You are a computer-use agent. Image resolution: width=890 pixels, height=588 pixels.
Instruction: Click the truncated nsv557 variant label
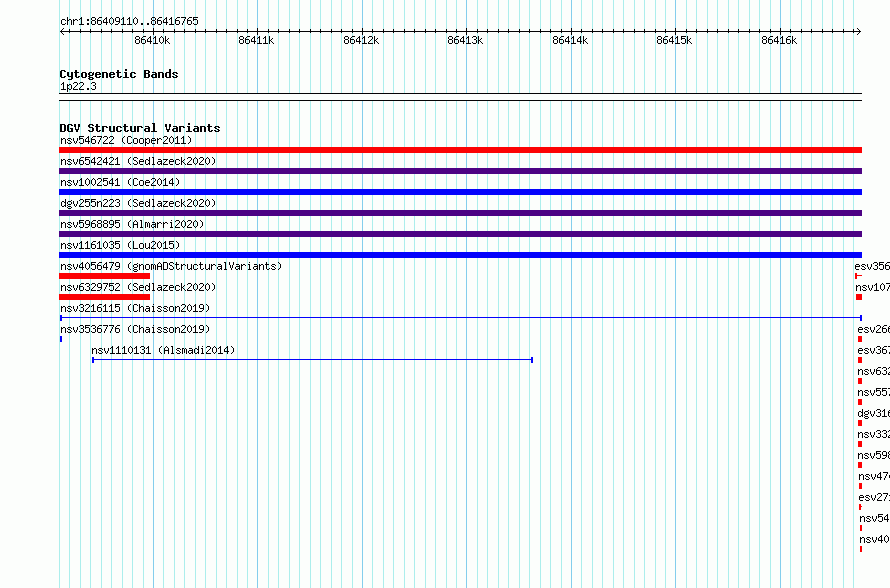[874, 392]
